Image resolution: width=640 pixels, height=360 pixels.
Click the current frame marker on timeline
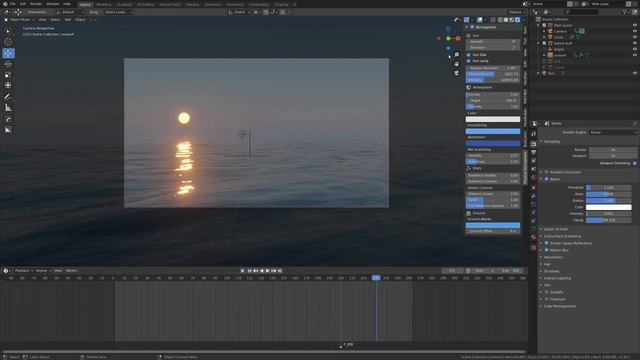pyautogui.click(x=376, y=278)
